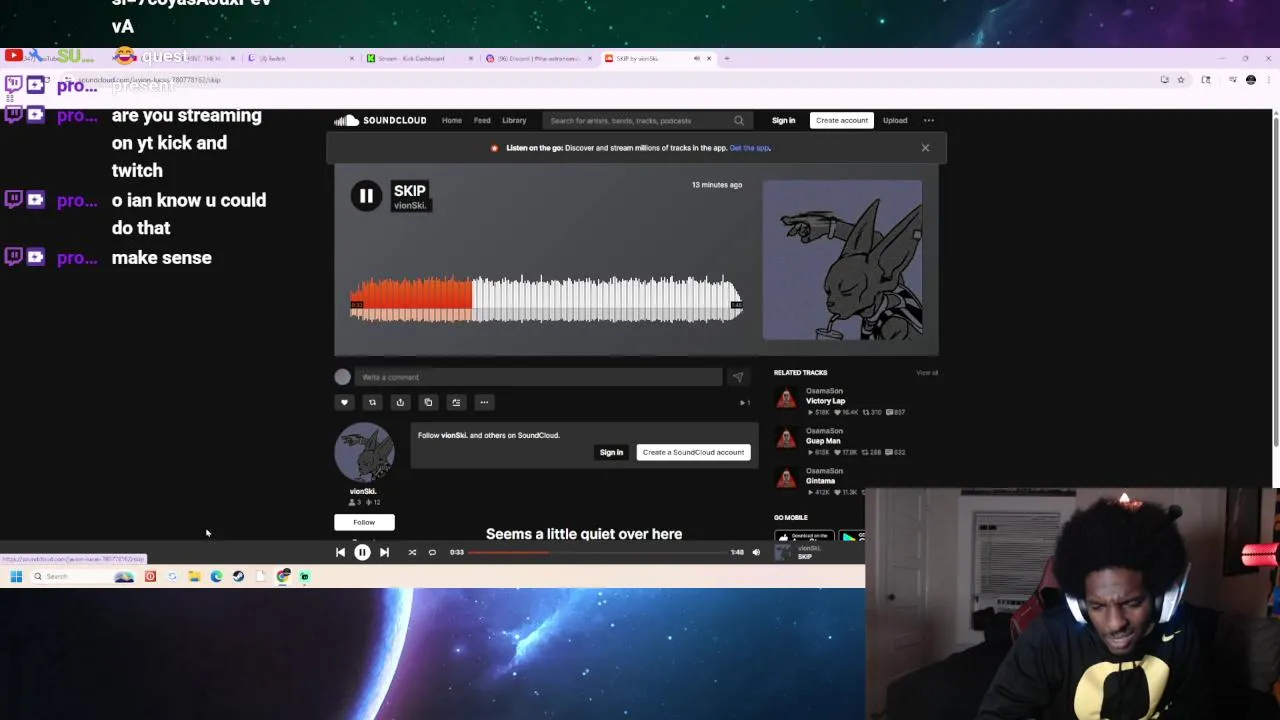1280x720 pixels.
Task: Switch to the Twitch browser tab
Action: (300, 58)
